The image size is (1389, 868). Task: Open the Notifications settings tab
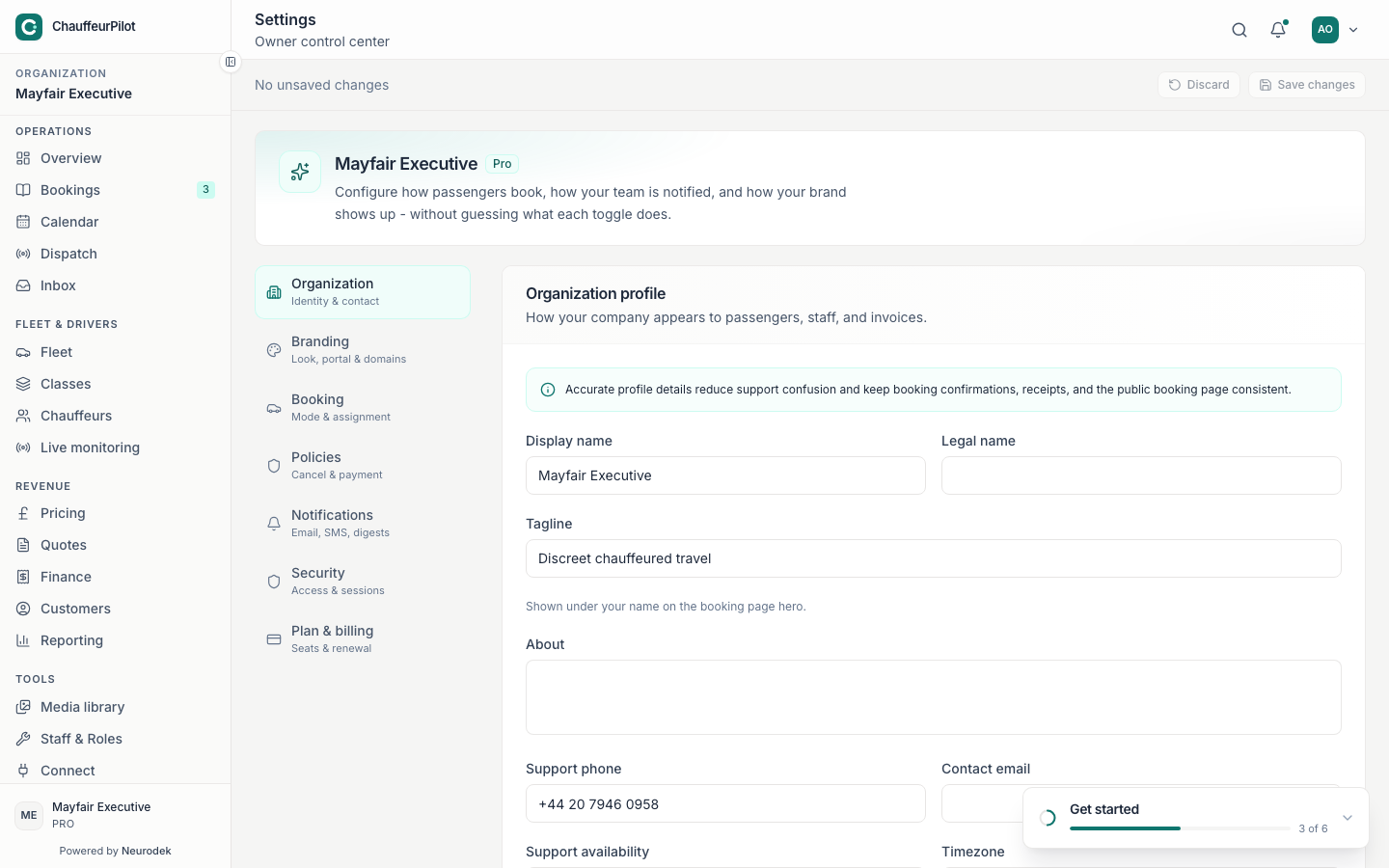(x=363, y=524)
